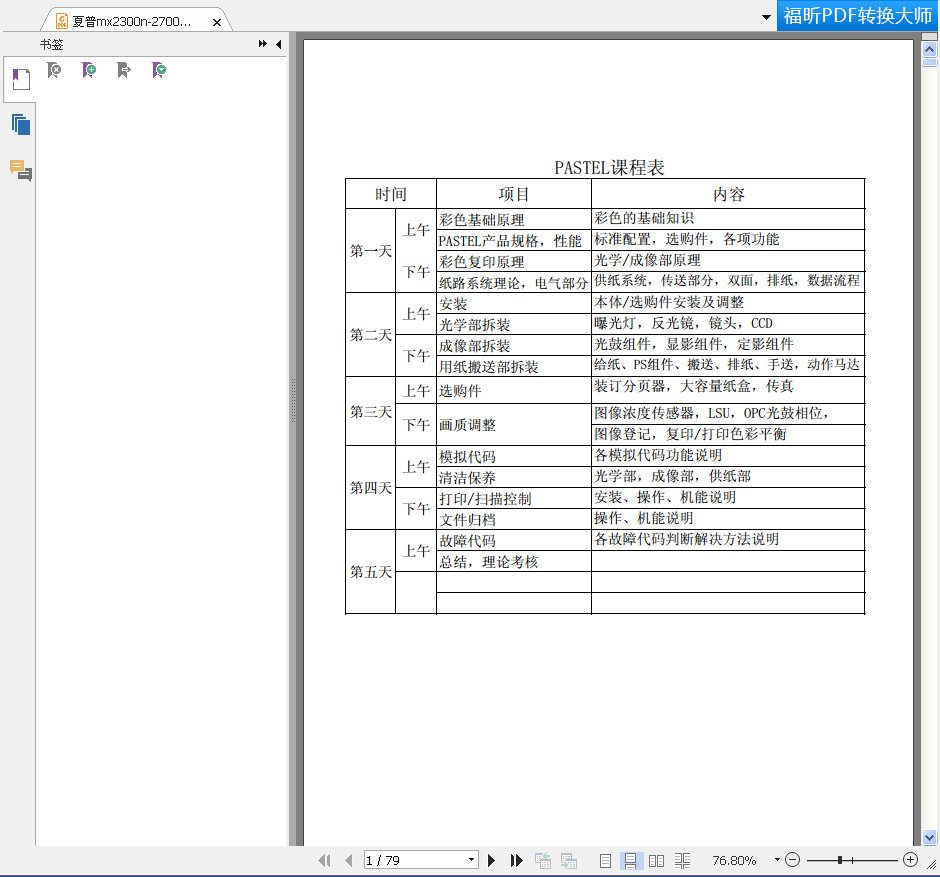Click the PASTEL课程表 title
Image resolution: width=940 pixels, height=877 pixels.
(609, 167)
